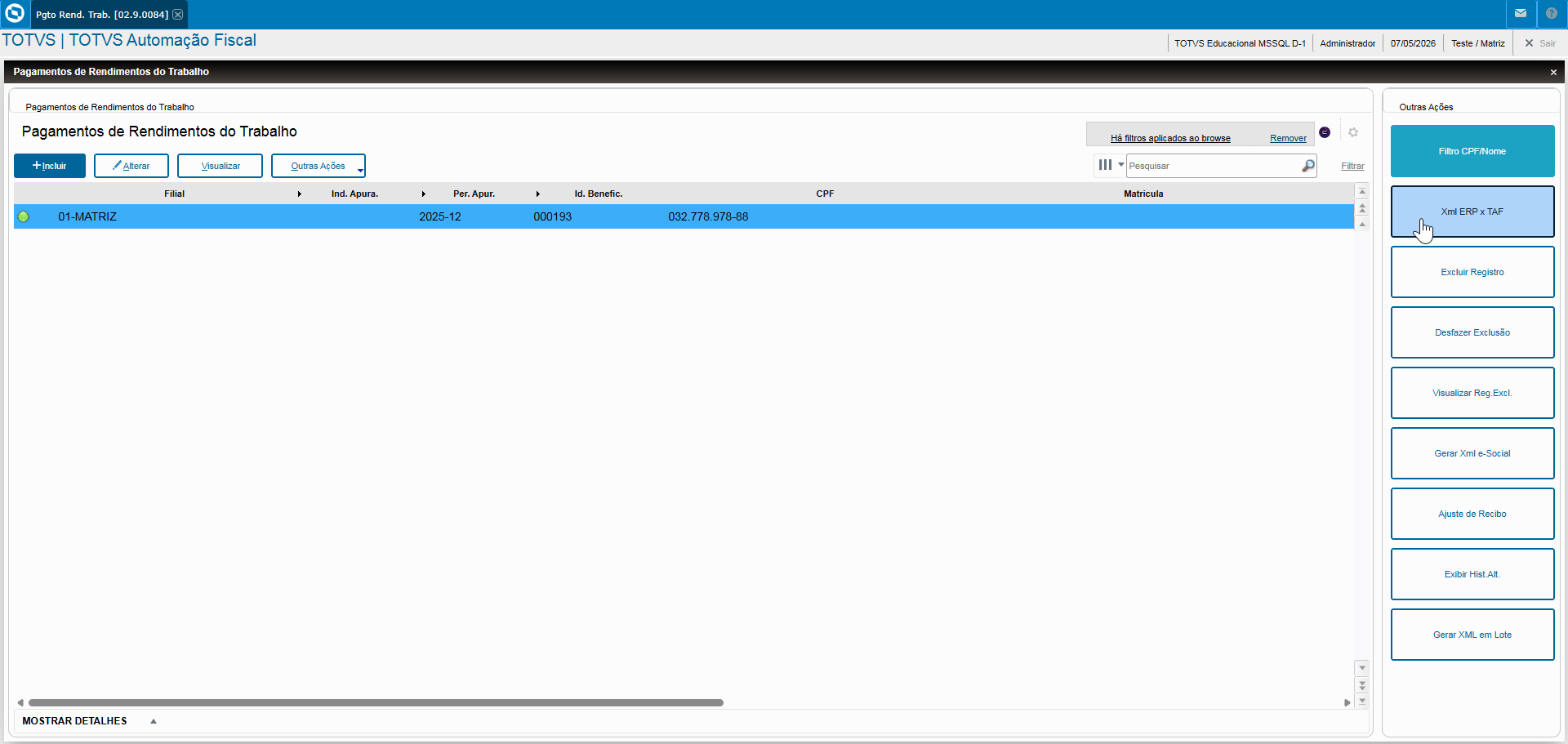Viewport: 1568px width, 744px height.
Task: Click the scroll-to-bottom arrow of the grid
Action: coord(1362,701)
